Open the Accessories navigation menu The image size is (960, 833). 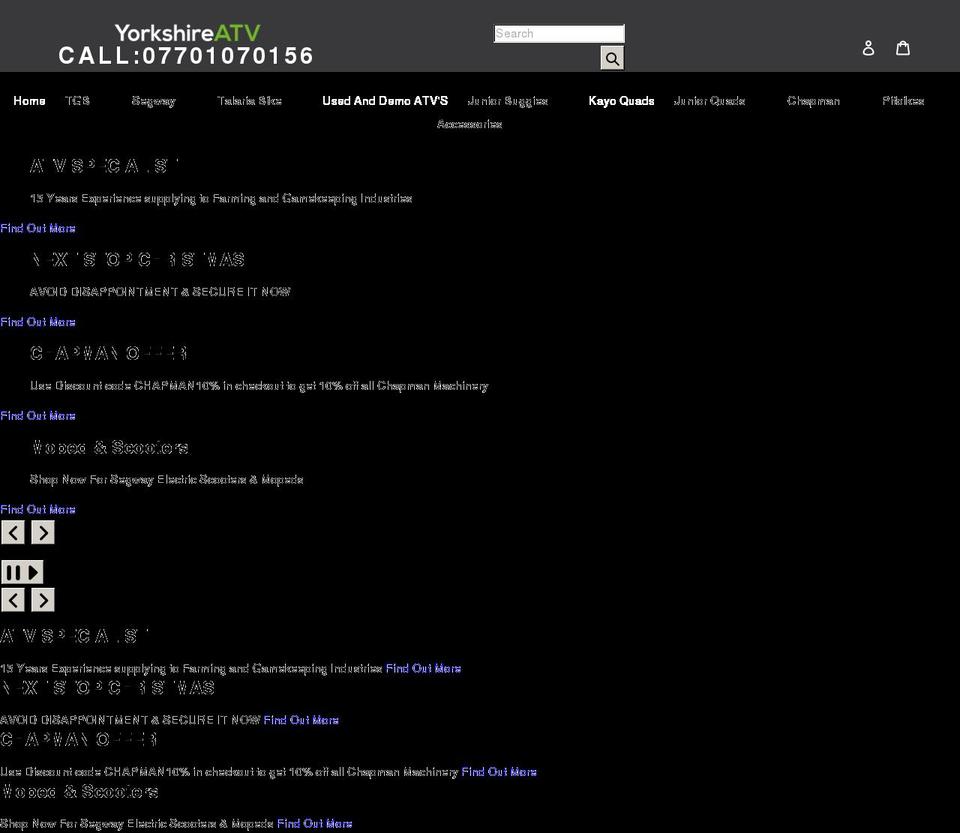pos(469,124)
